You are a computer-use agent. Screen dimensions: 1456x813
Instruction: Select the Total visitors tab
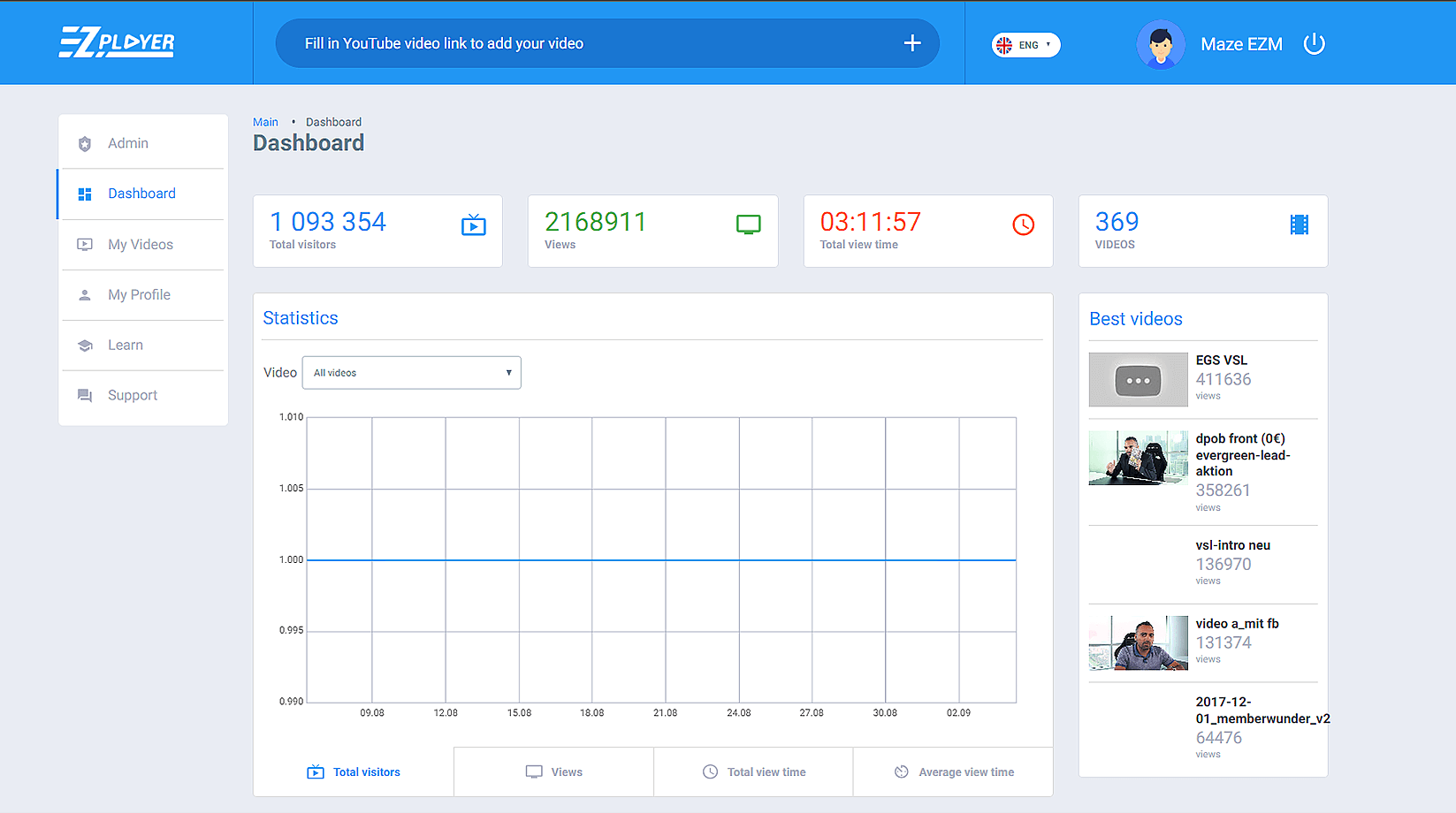click(354, 772)
